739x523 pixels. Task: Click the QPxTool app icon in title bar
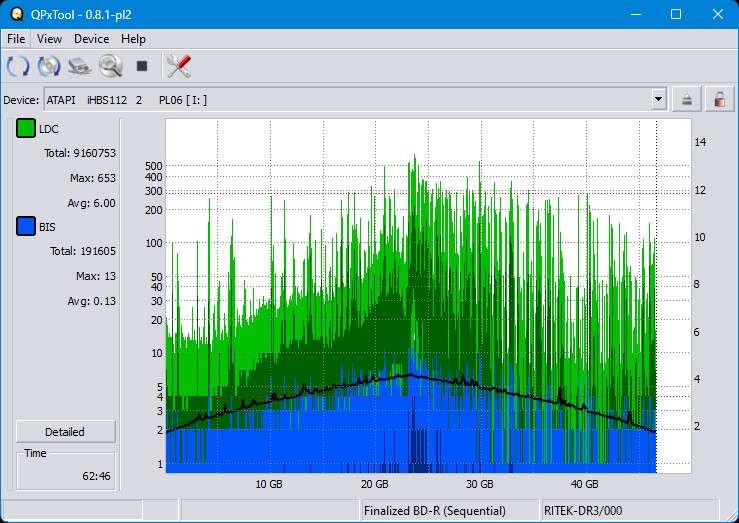(16, 14)
